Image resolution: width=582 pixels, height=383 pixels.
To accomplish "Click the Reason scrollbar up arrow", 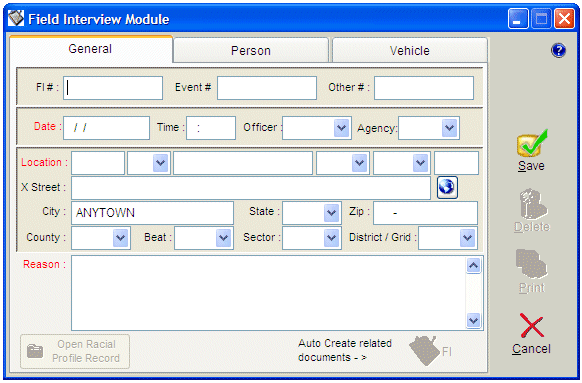I will click(474, 265).
